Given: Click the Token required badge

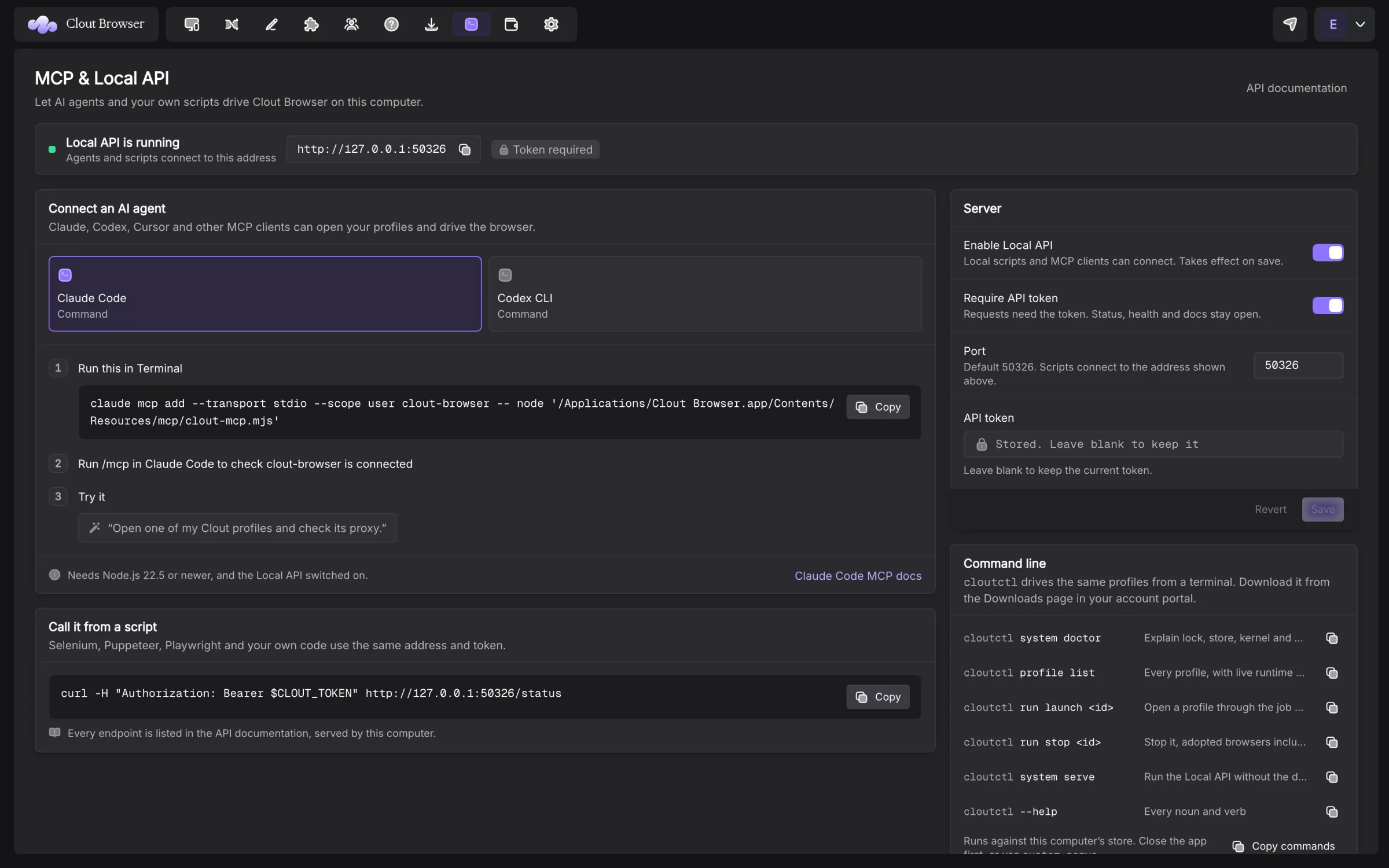Looking at the screenshot, I should coord(545,150).
